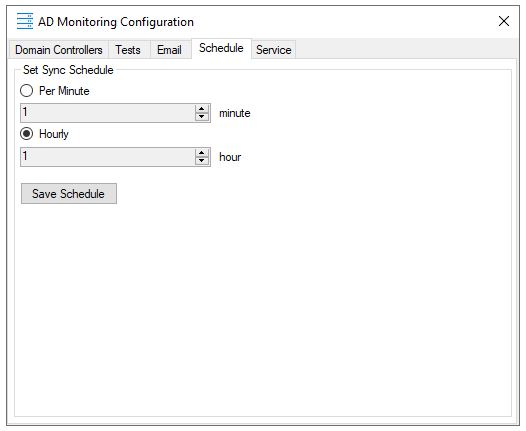The width and height of the screenshot is (526, 431).
Task: Close the AD Monitoring Configuration window
Action: (x=504, y=21)
